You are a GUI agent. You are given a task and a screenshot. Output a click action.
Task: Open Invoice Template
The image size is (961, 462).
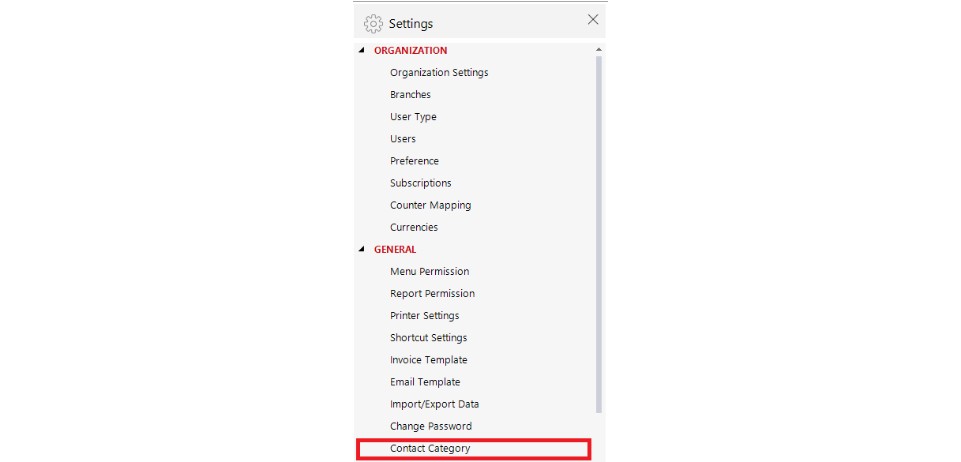[x=428, y=360]
